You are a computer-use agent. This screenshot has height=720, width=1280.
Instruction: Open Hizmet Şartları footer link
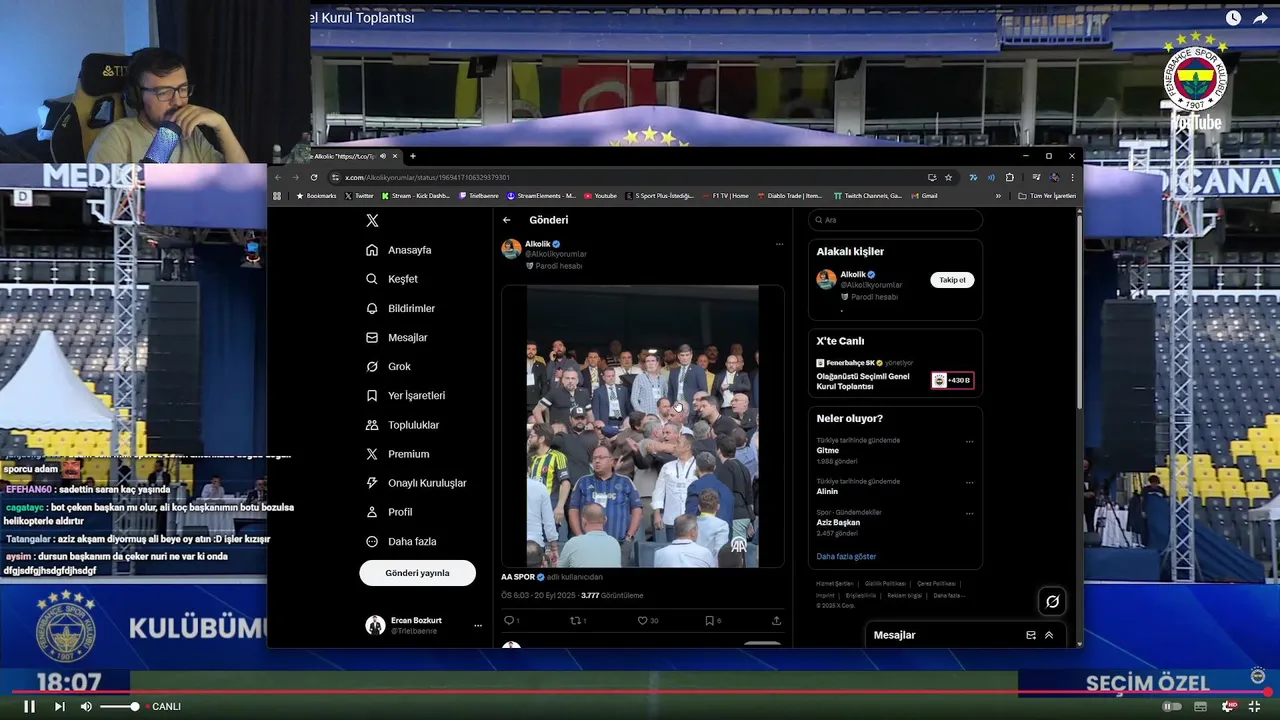(834, 583)
